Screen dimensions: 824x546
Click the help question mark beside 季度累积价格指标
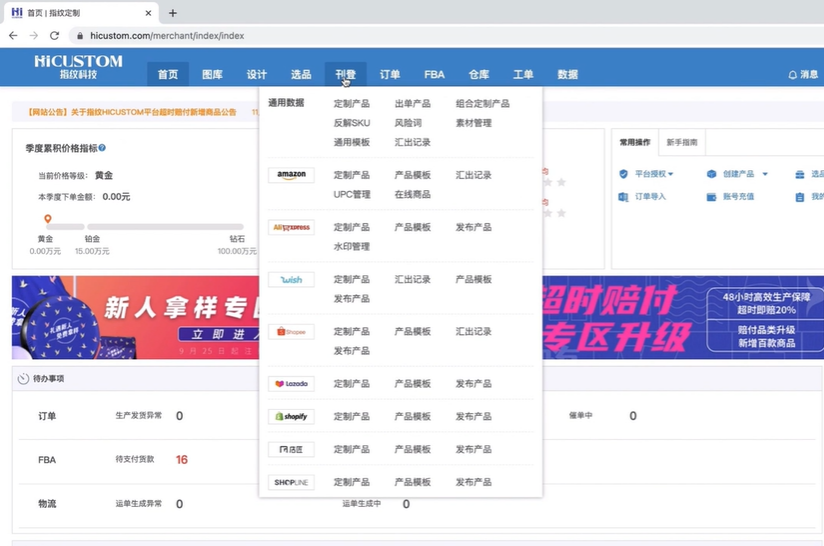pyautogui.click(x=102, y=148)
